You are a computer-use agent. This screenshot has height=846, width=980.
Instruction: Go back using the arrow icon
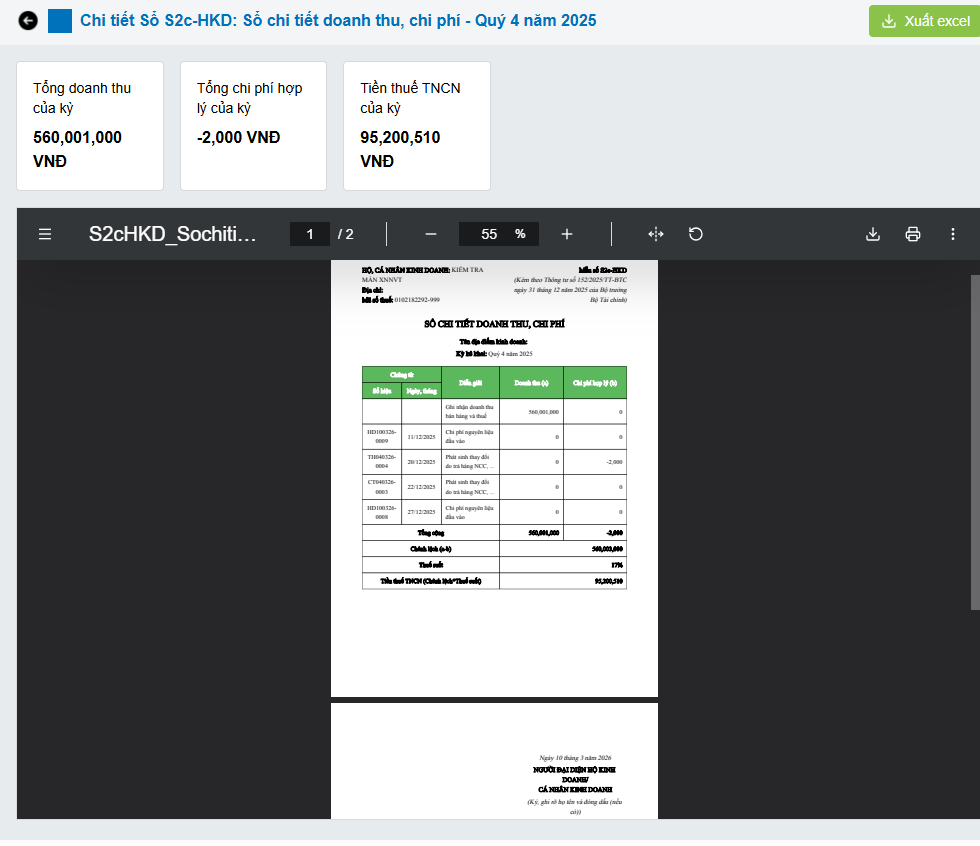coord(28,21)
